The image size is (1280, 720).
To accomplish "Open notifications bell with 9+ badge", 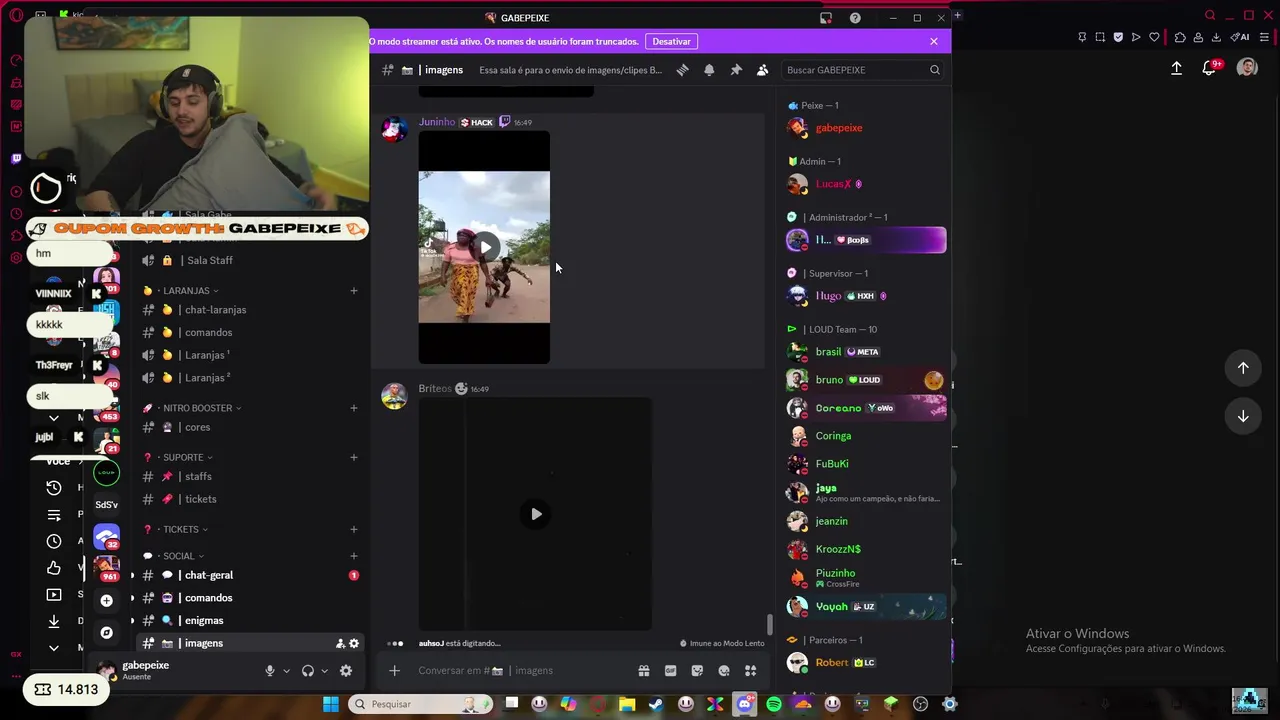I will coord(1211,68).
